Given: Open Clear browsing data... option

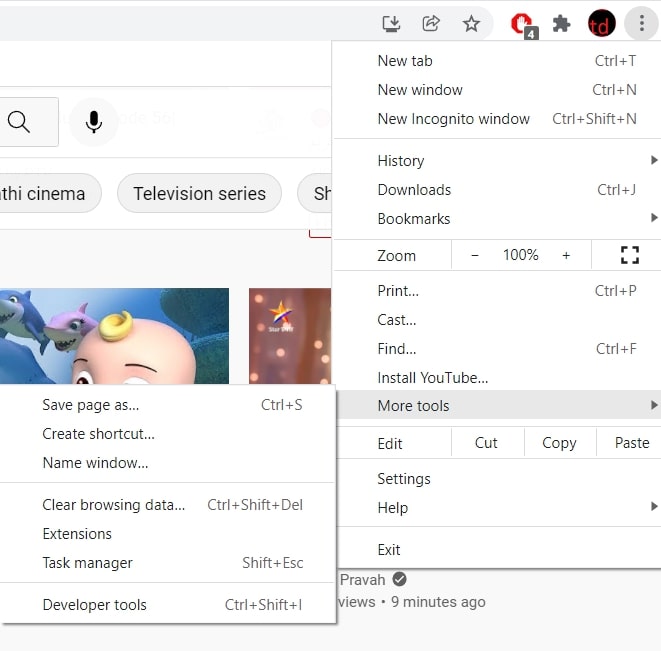Looking at the screenshot, I should [x=167, y=505].
